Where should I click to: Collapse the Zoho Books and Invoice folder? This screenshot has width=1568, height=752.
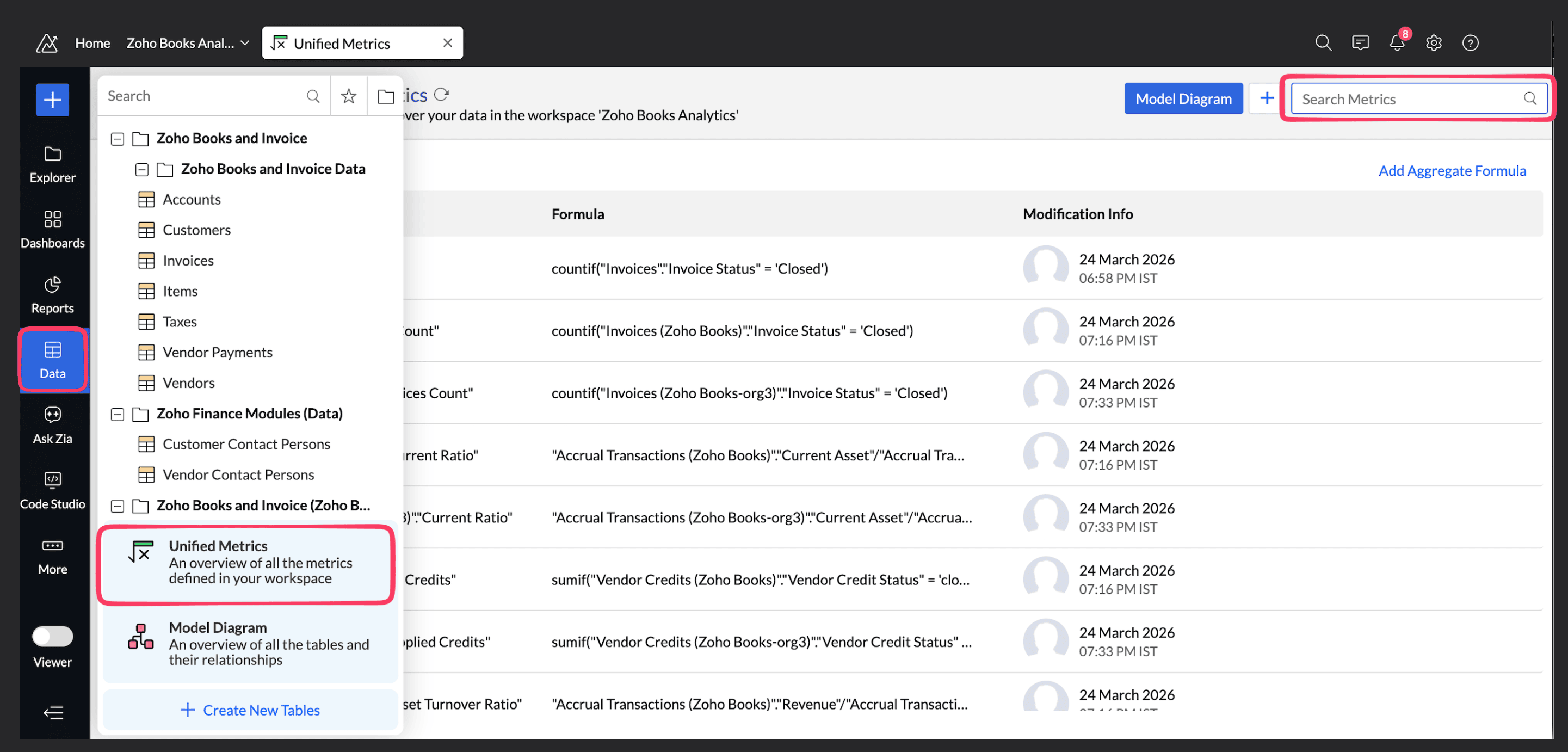click(118, 139)
